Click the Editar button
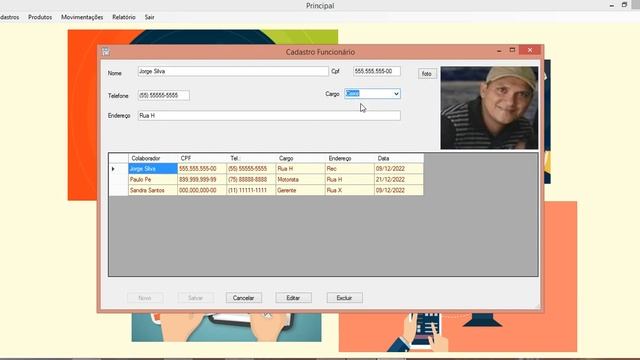 pyautogui.click(x=293, y=298)
